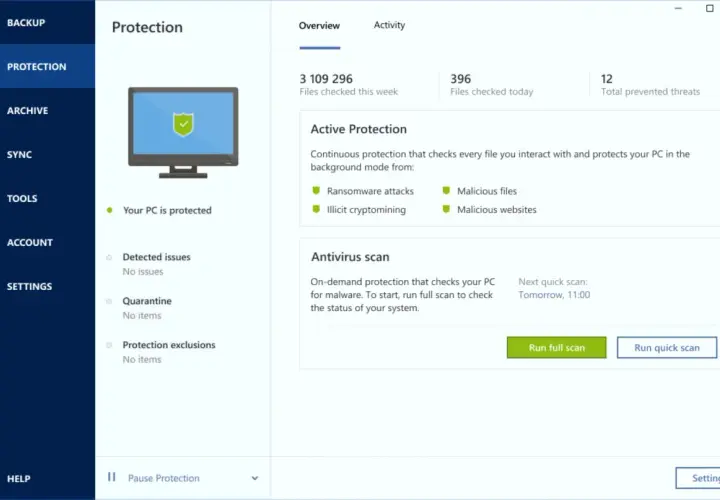Expand the Pause Protection dropdown arrow
The height and width of the screenshot is (500, 720).
coord(255,478)
